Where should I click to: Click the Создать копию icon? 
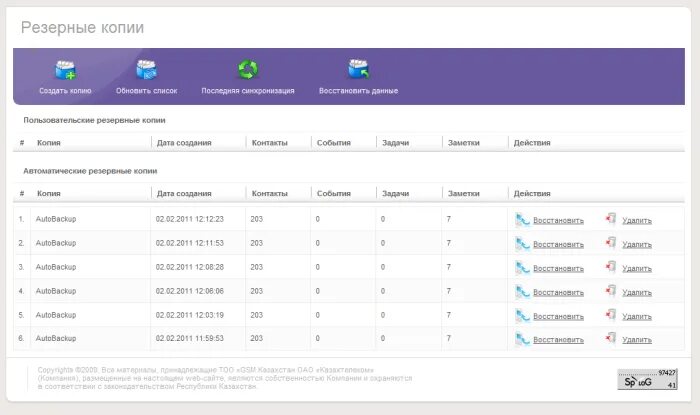coord(66,70)
